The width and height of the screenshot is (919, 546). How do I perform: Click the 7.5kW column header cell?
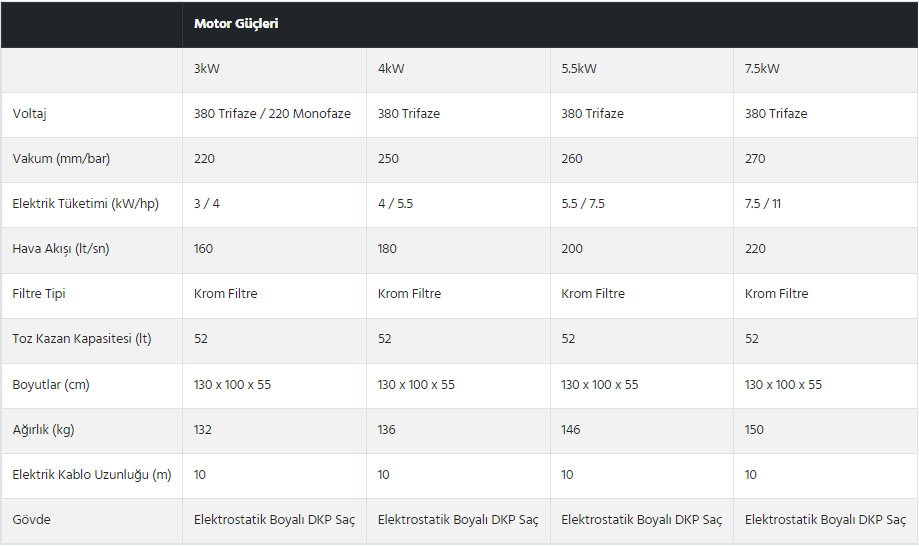762,69
